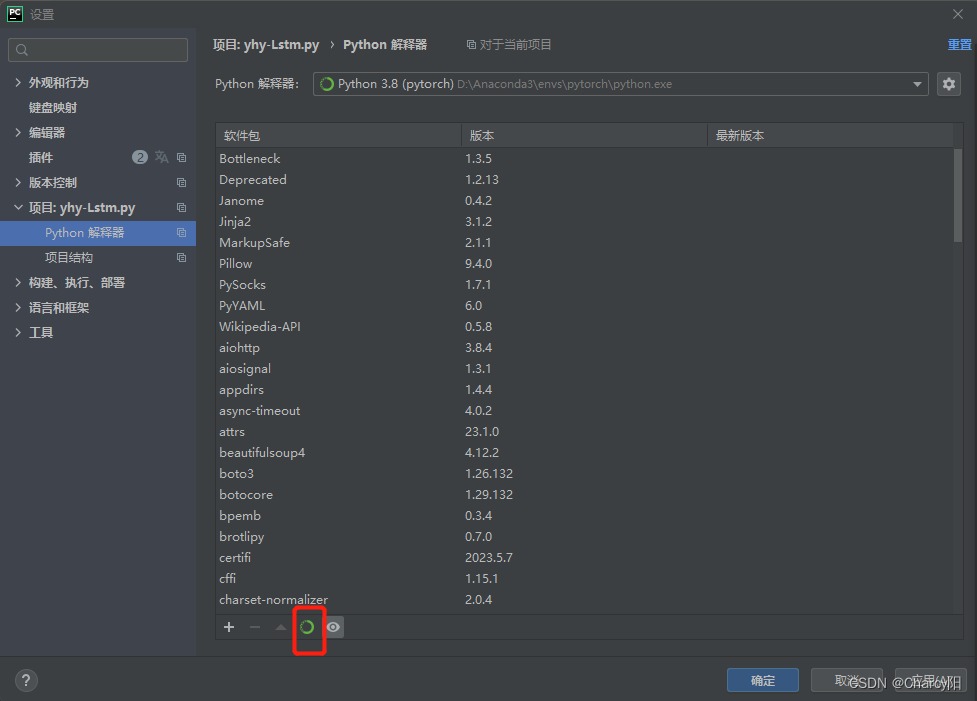Click the project-level icon beside 版本控制

coord(181,183)
